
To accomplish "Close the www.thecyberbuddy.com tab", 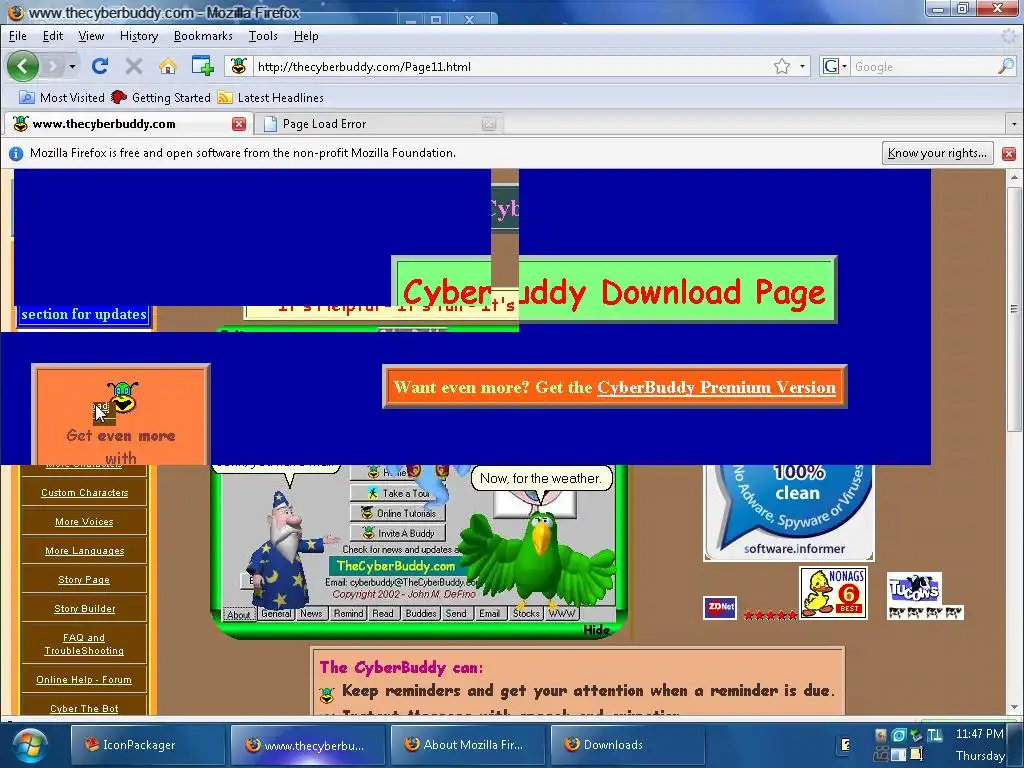I will [239, 123].
